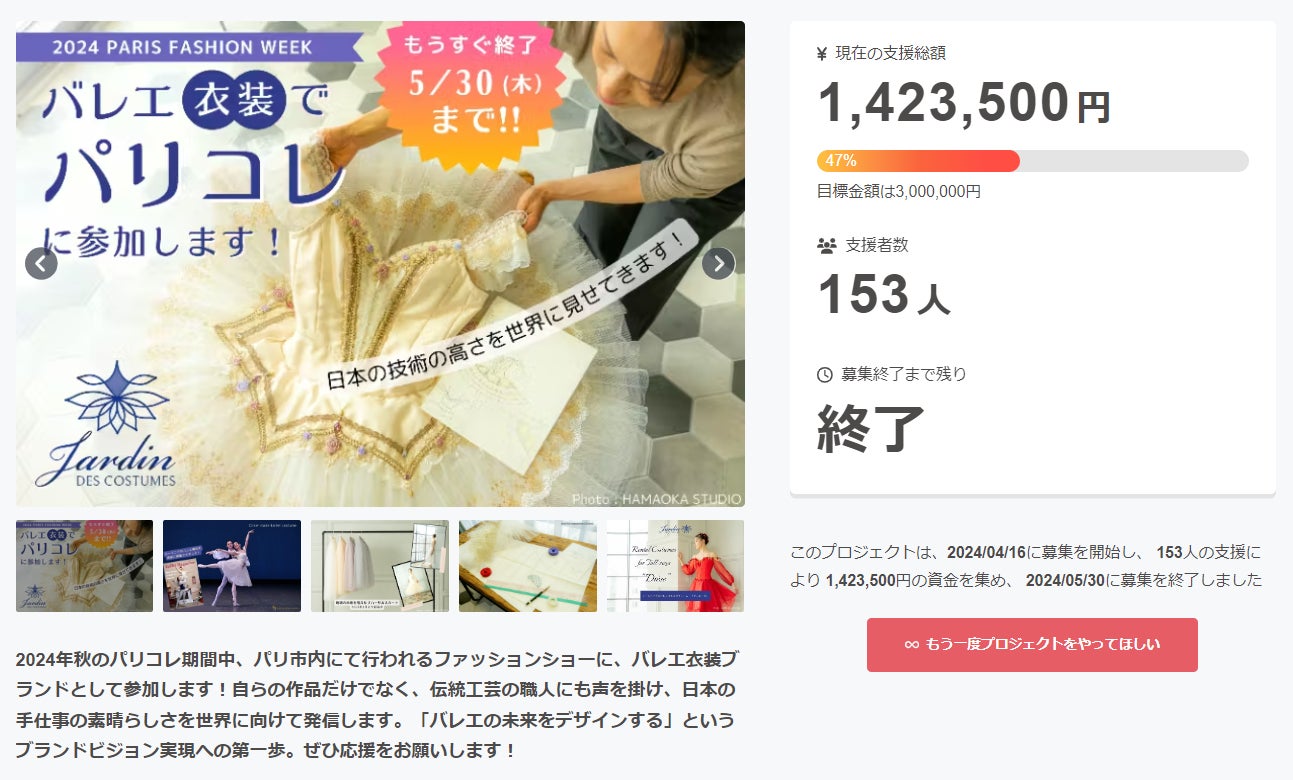Viewport: 1293px width, 780px height.
Task: Click the supporters group icon beside 支援者数
Action: coord(826,245)
